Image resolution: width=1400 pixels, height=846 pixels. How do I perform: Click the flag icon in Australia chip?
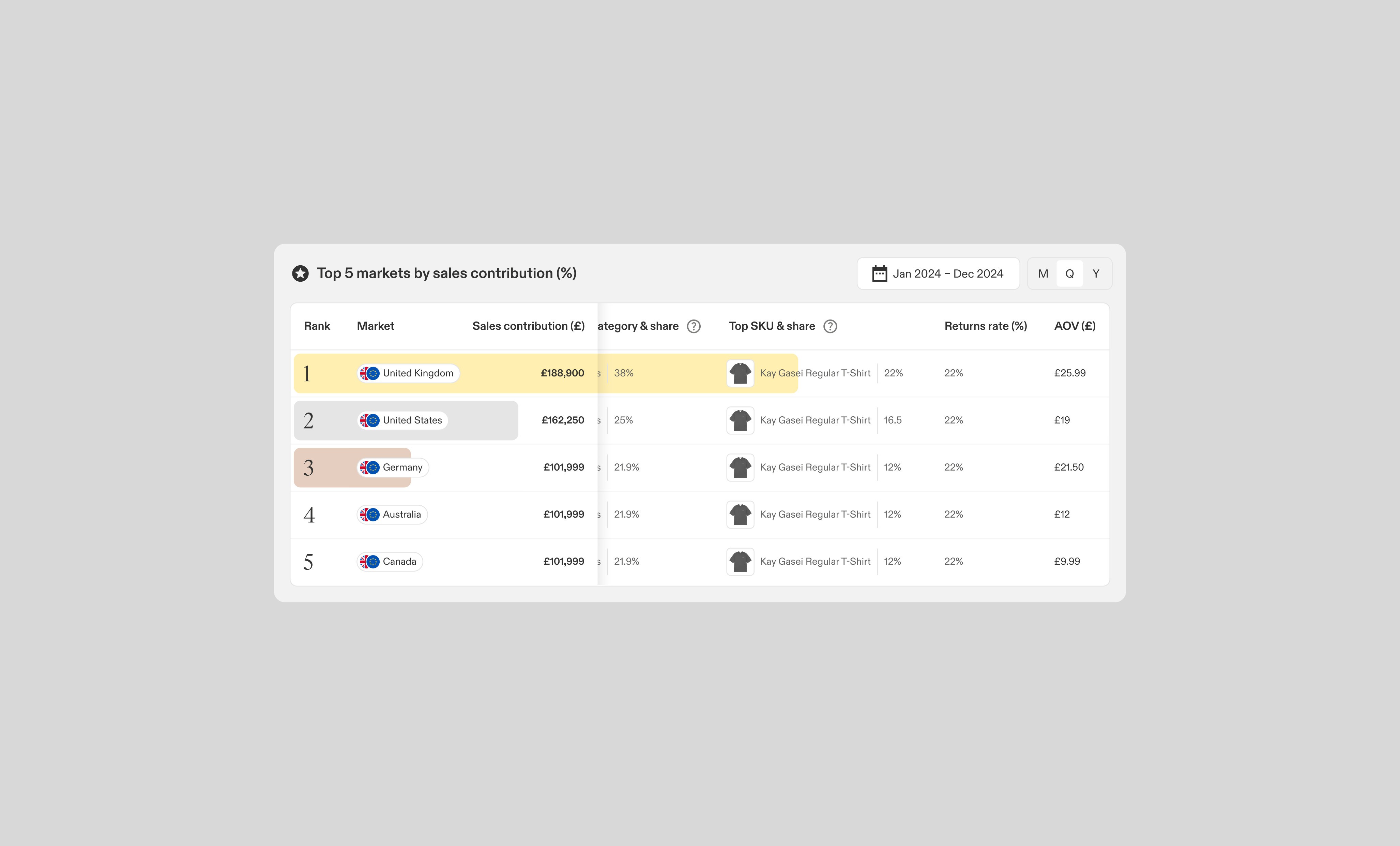click(369, 515)
